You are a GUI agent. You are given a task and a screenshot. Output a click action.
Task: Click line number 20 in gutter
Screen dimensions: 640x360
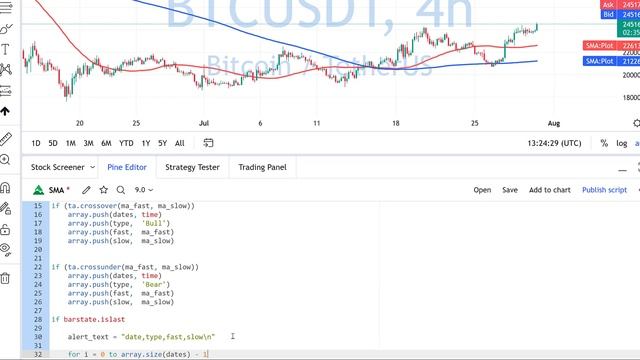coord(38,249)
